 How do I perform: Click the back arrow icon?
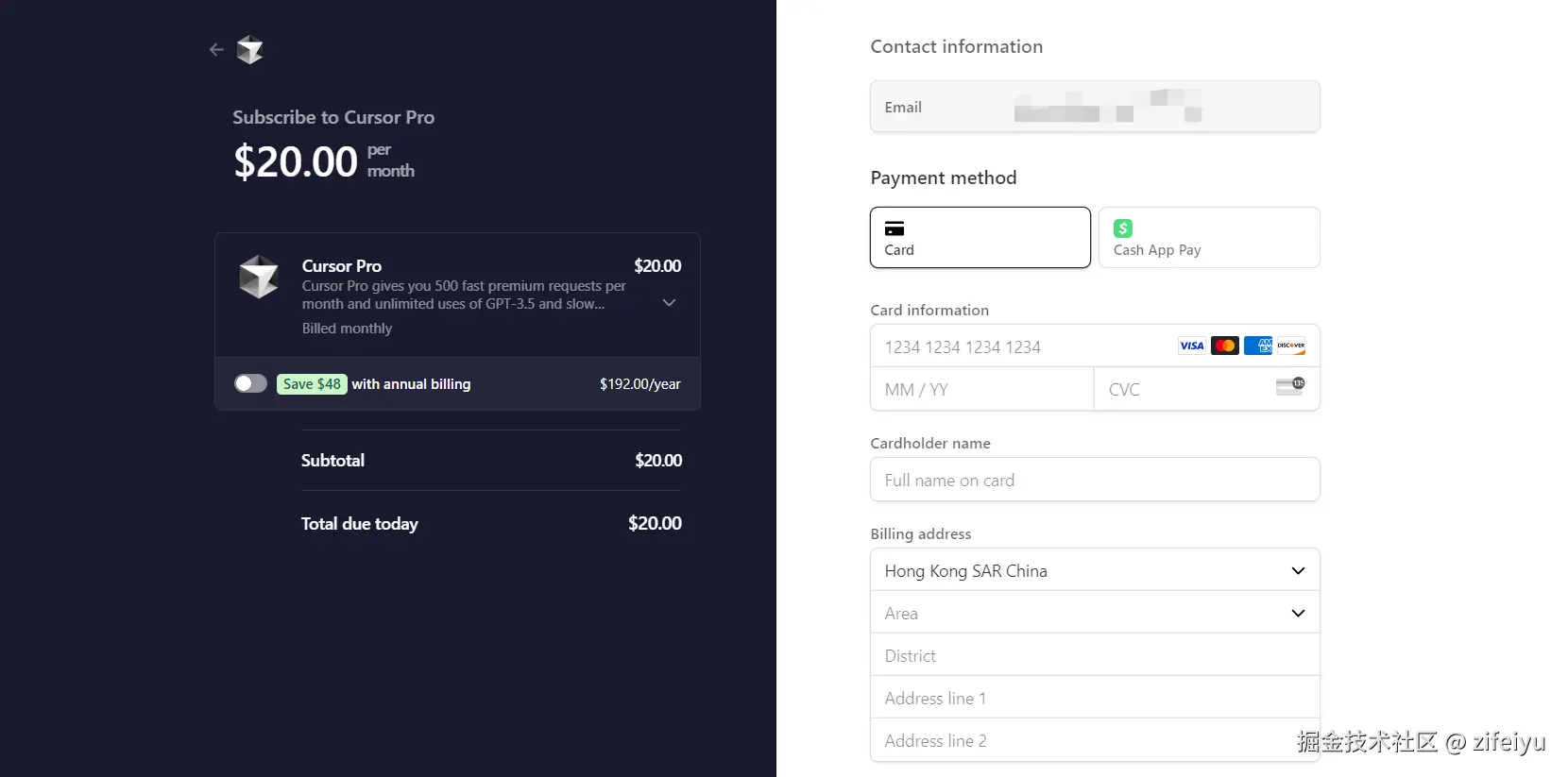pyautogui.click(x=216, y=49)
